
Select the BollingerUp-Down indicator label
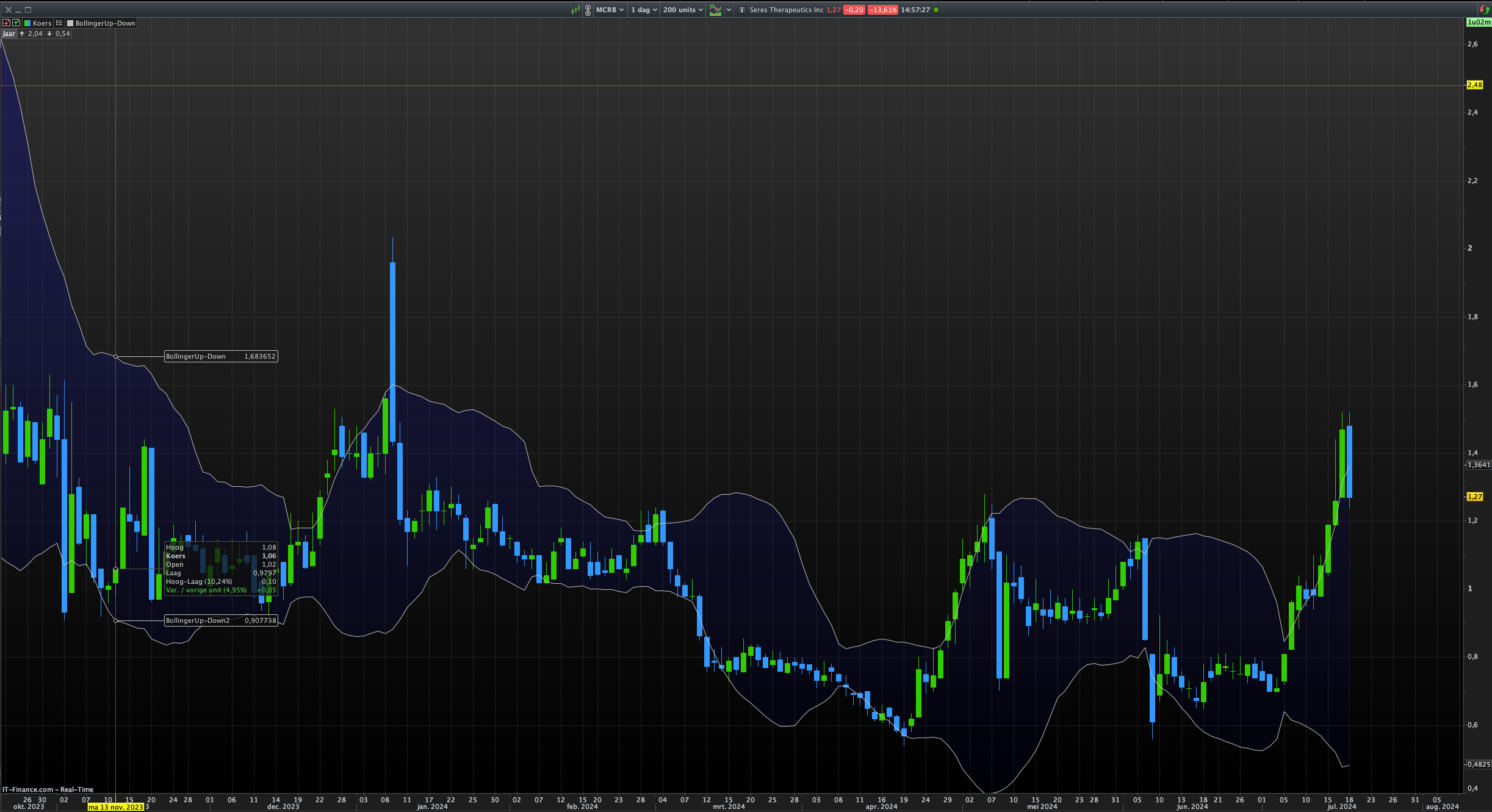coord(105,23)
